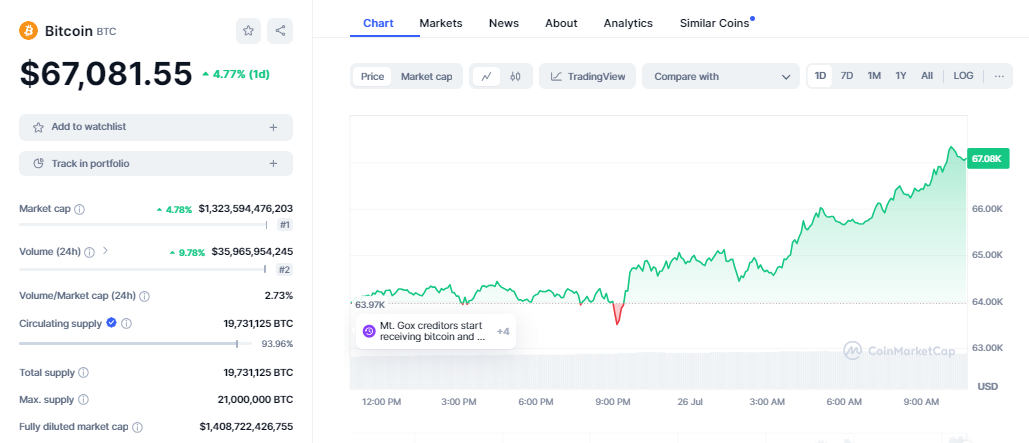Screen dimensions: 1029x443
Task: Click the $1,408,722,426,755 diluted cap value
Action: (x=246, y=427)
